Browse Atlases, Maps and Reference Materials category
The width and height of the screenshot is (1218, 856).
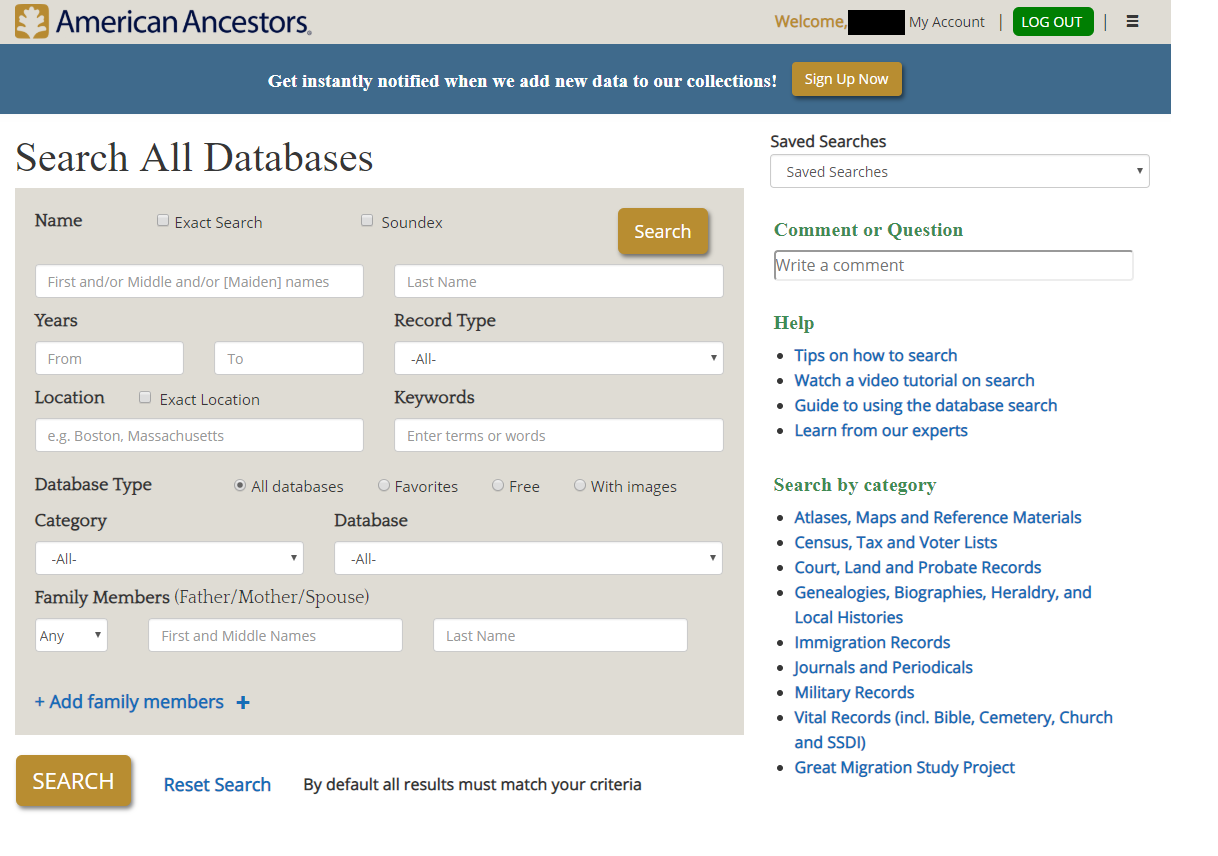pos(938,517)
